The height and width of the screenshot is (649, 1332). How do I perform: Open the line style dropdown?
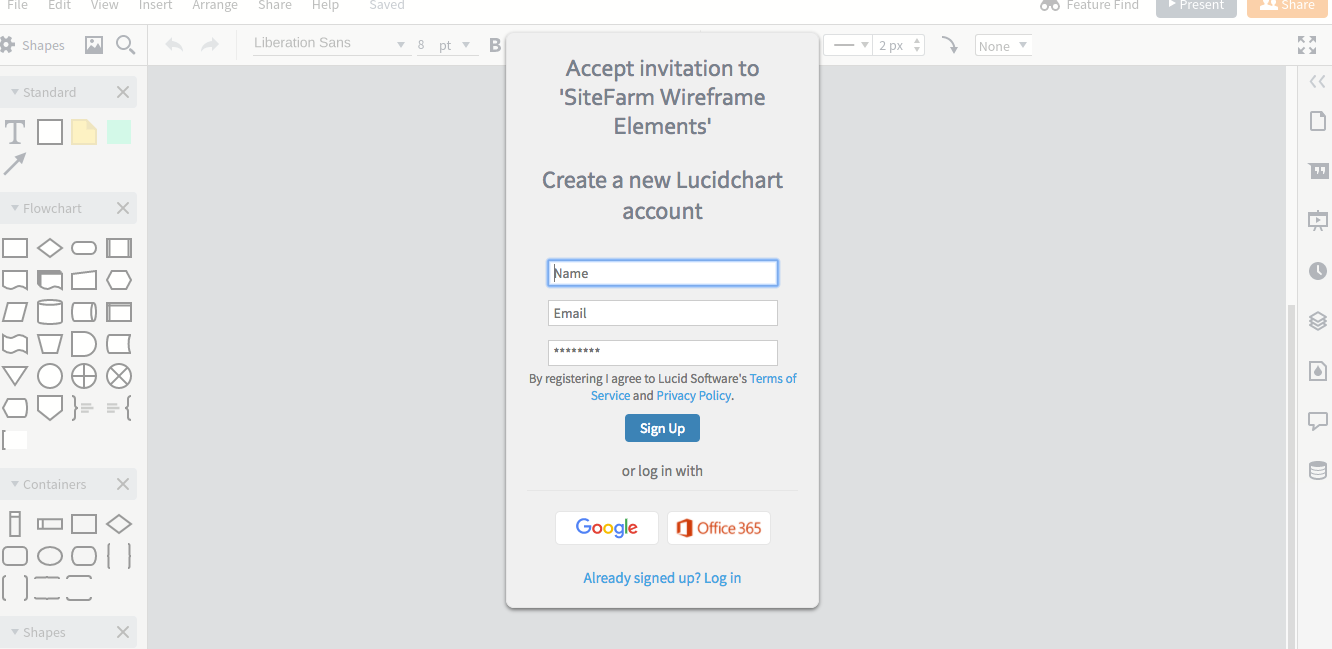(x=847, y=44)
